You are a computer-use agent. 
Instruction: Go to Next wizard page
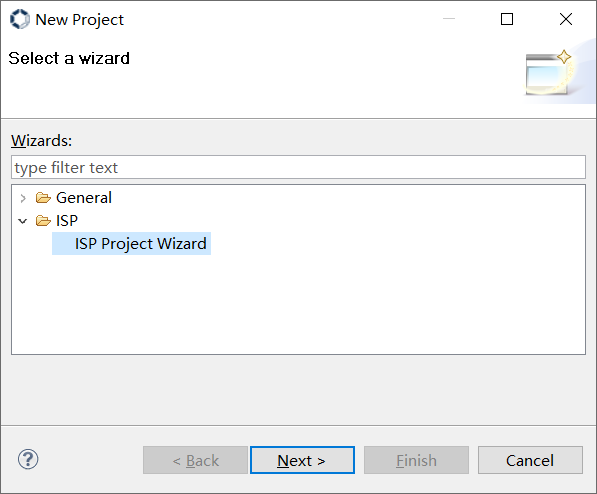302,460
